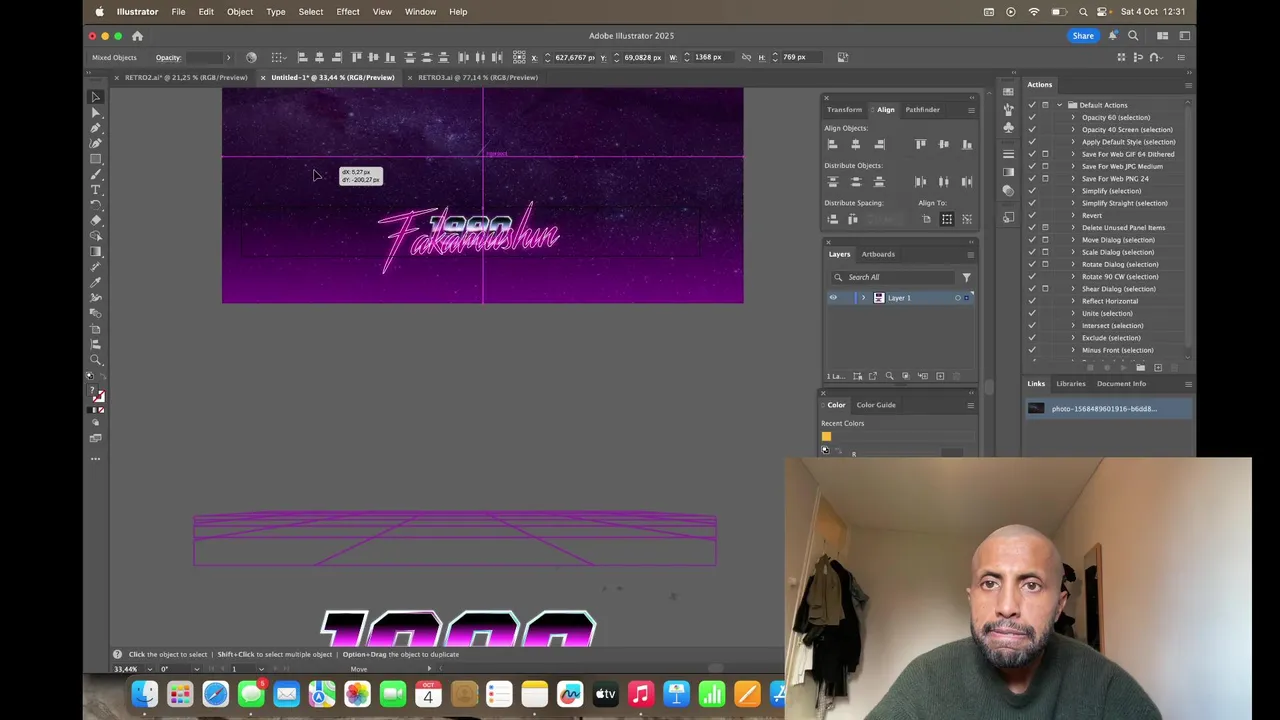This screenshot has height=720, width=1280.
Task: Toggle dialog box for Move Dialog (selection)
Action: click(x=1045, y=240)
